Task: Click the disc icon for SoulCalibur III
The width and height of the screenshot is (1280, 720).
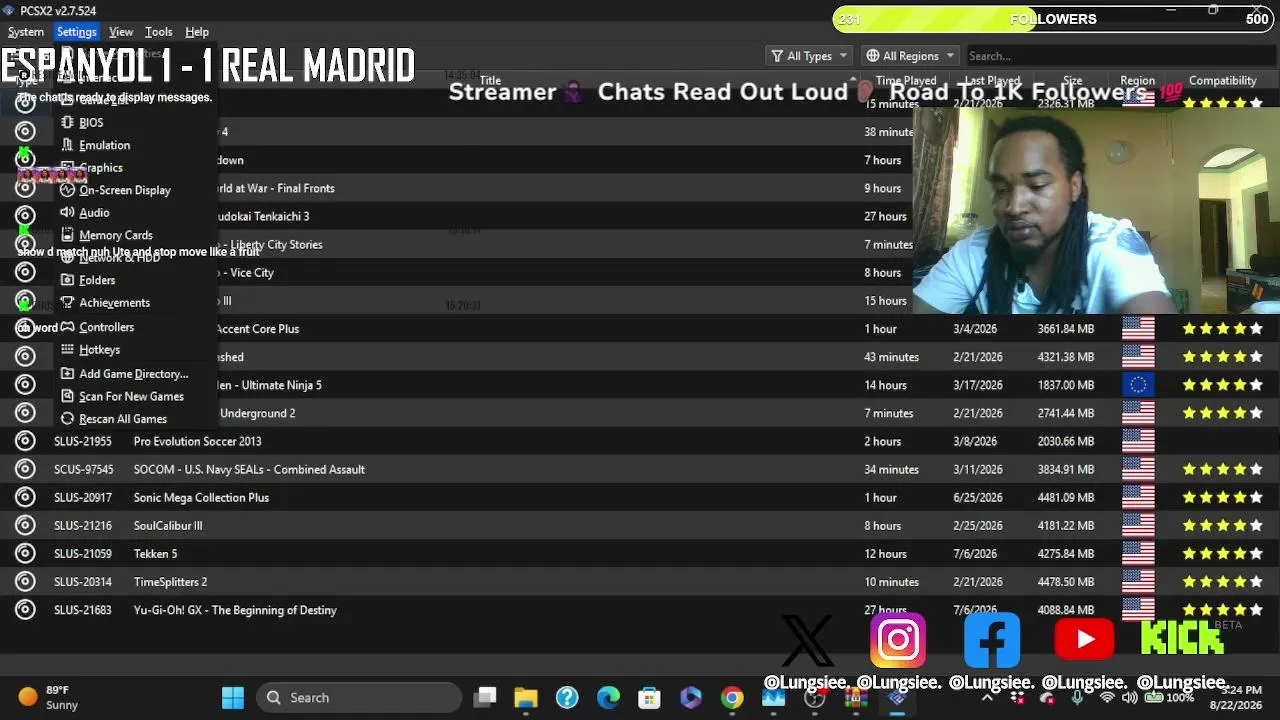Action: click(x=25, y=526)
